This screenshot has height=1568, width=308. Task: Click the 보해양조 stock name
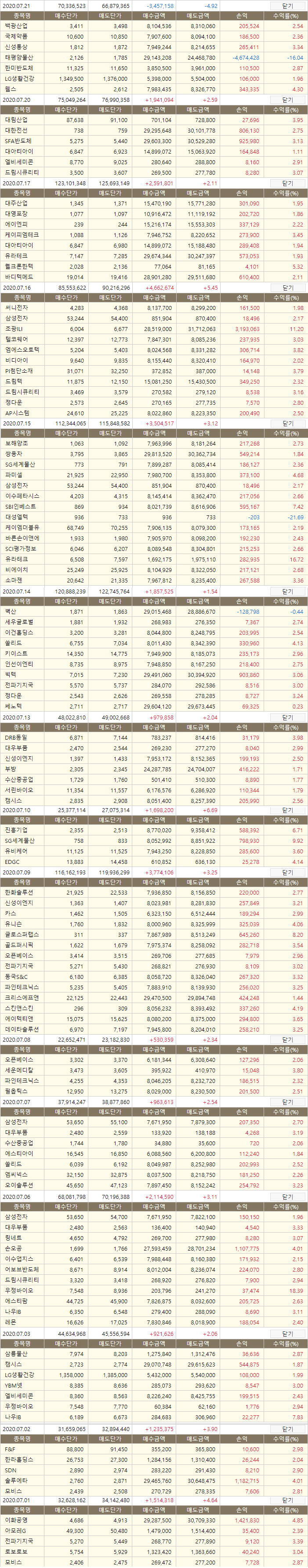(16, 444)
